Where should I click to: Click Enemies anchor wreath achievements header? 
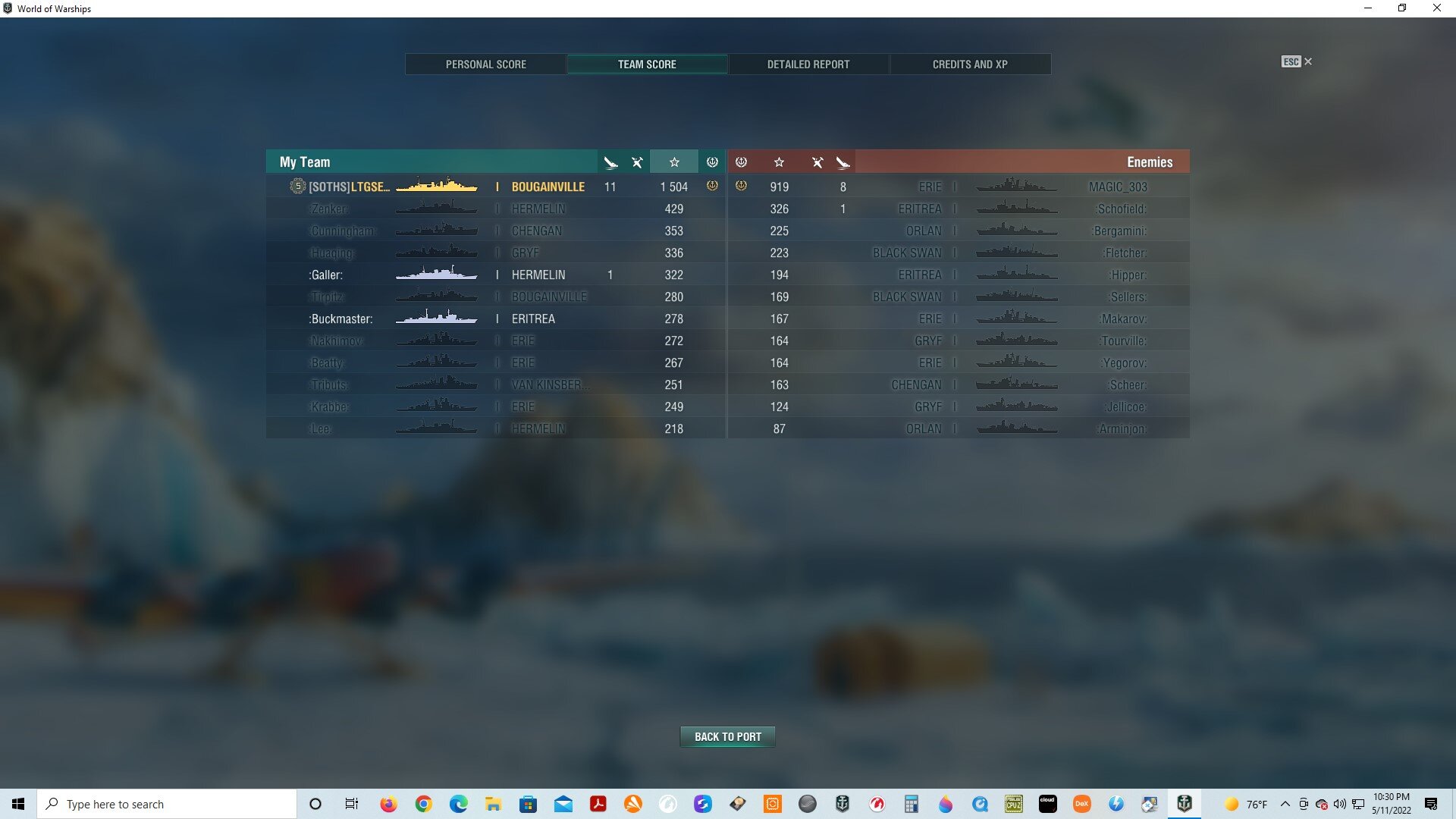(742, 162)
